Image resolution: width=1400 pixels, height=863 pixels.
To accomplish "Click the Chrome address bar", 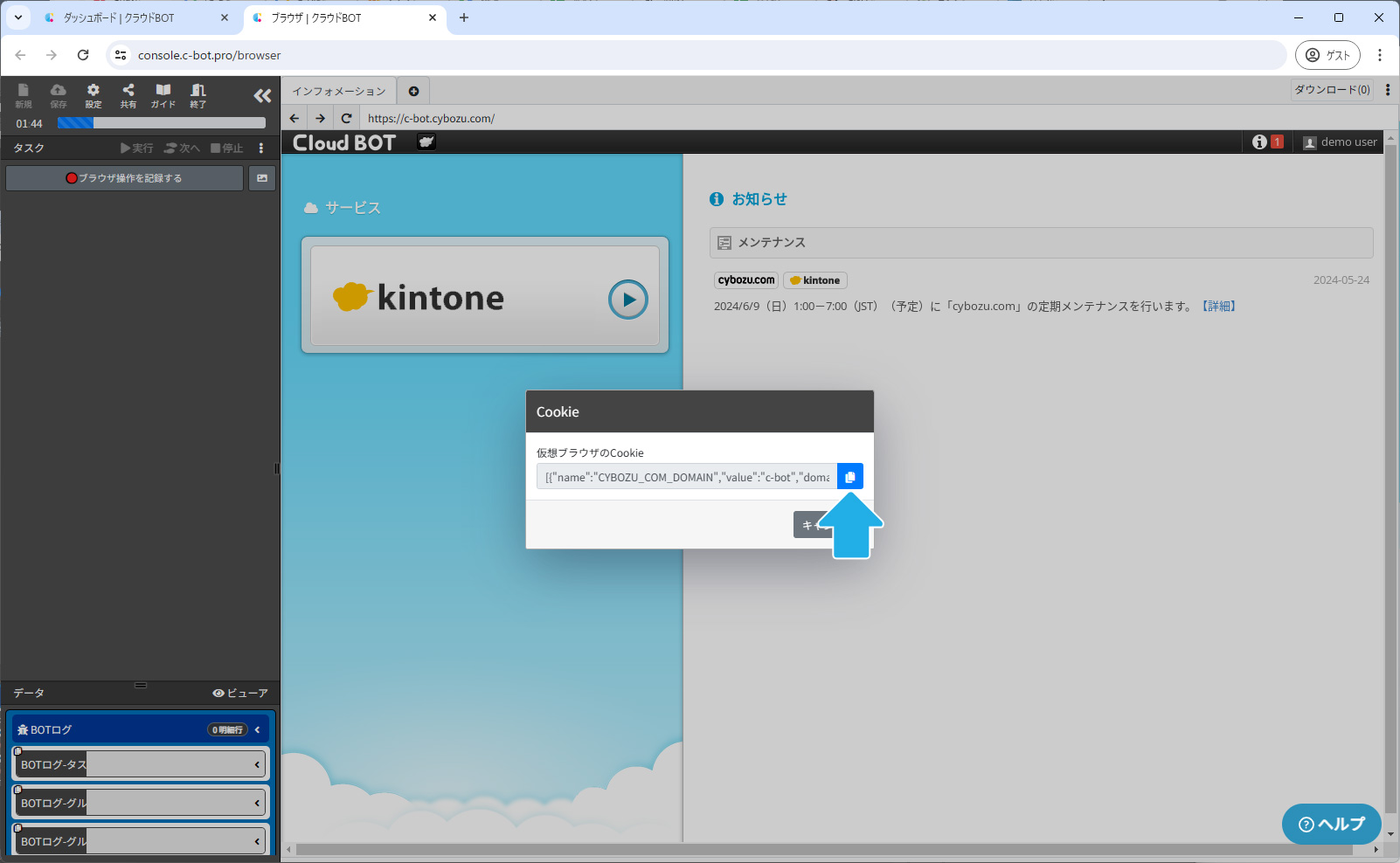I will (x=697, y=55).
